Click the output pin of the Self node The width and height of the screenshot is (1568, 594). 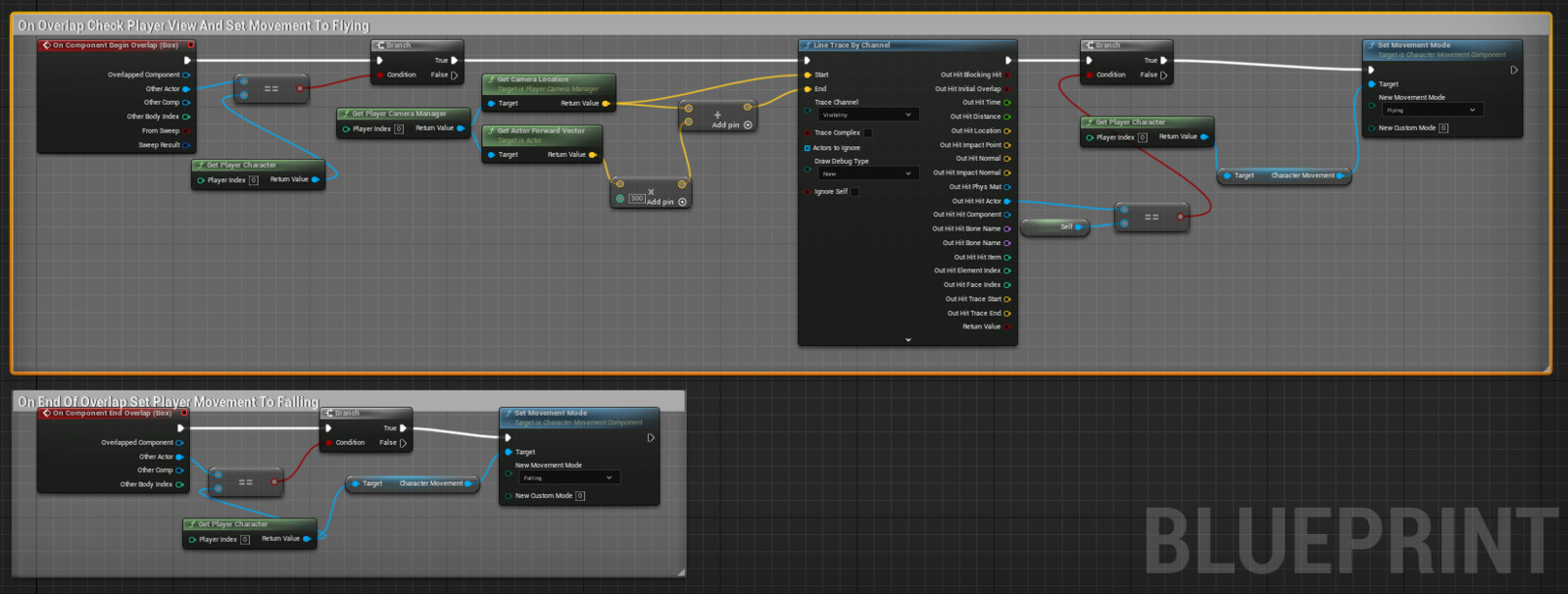click(x=1079, y=226)
